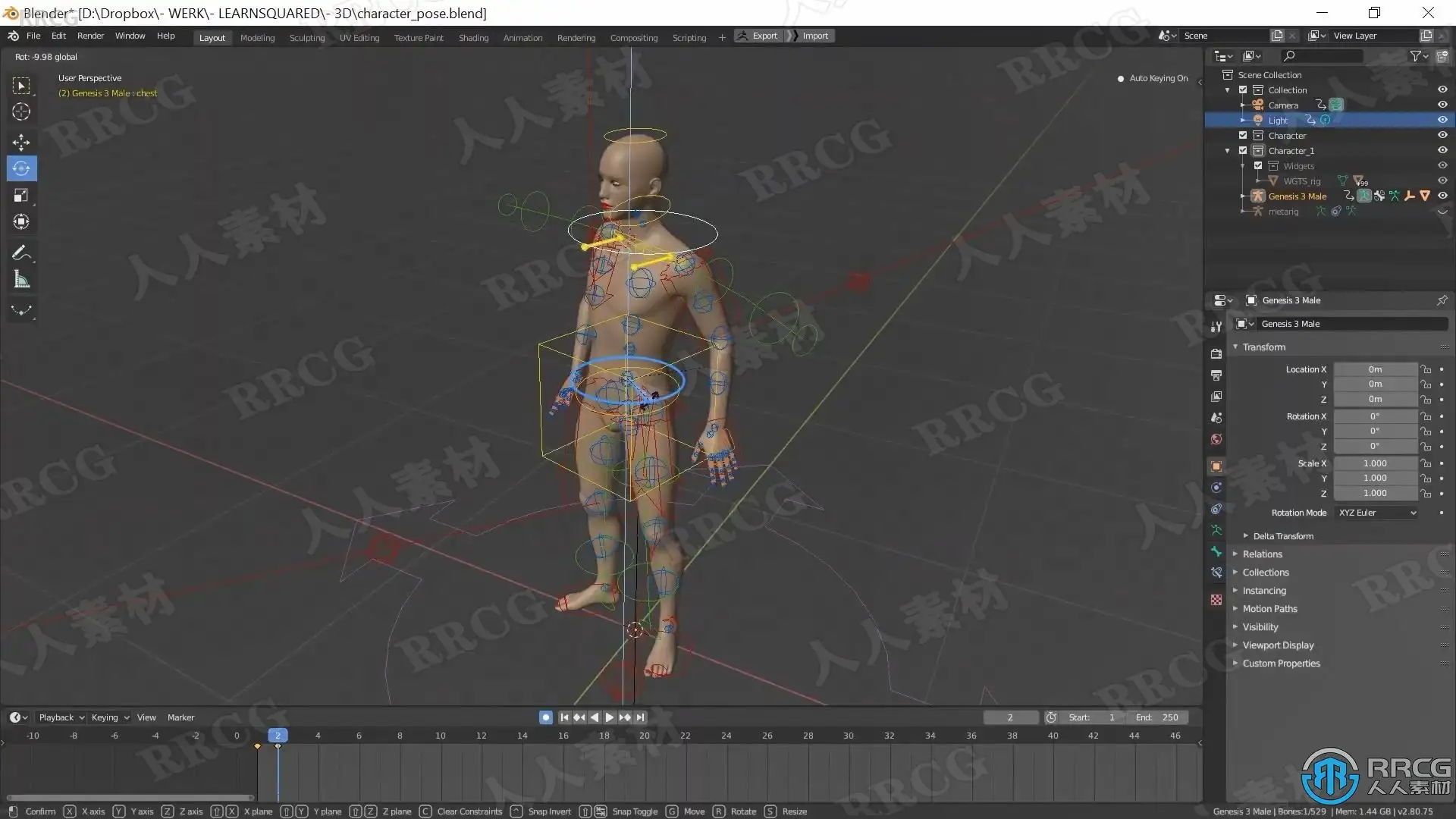Select the Move tool in toolbar
Viewport: 1456px width, 819px height.
point(21,142)
